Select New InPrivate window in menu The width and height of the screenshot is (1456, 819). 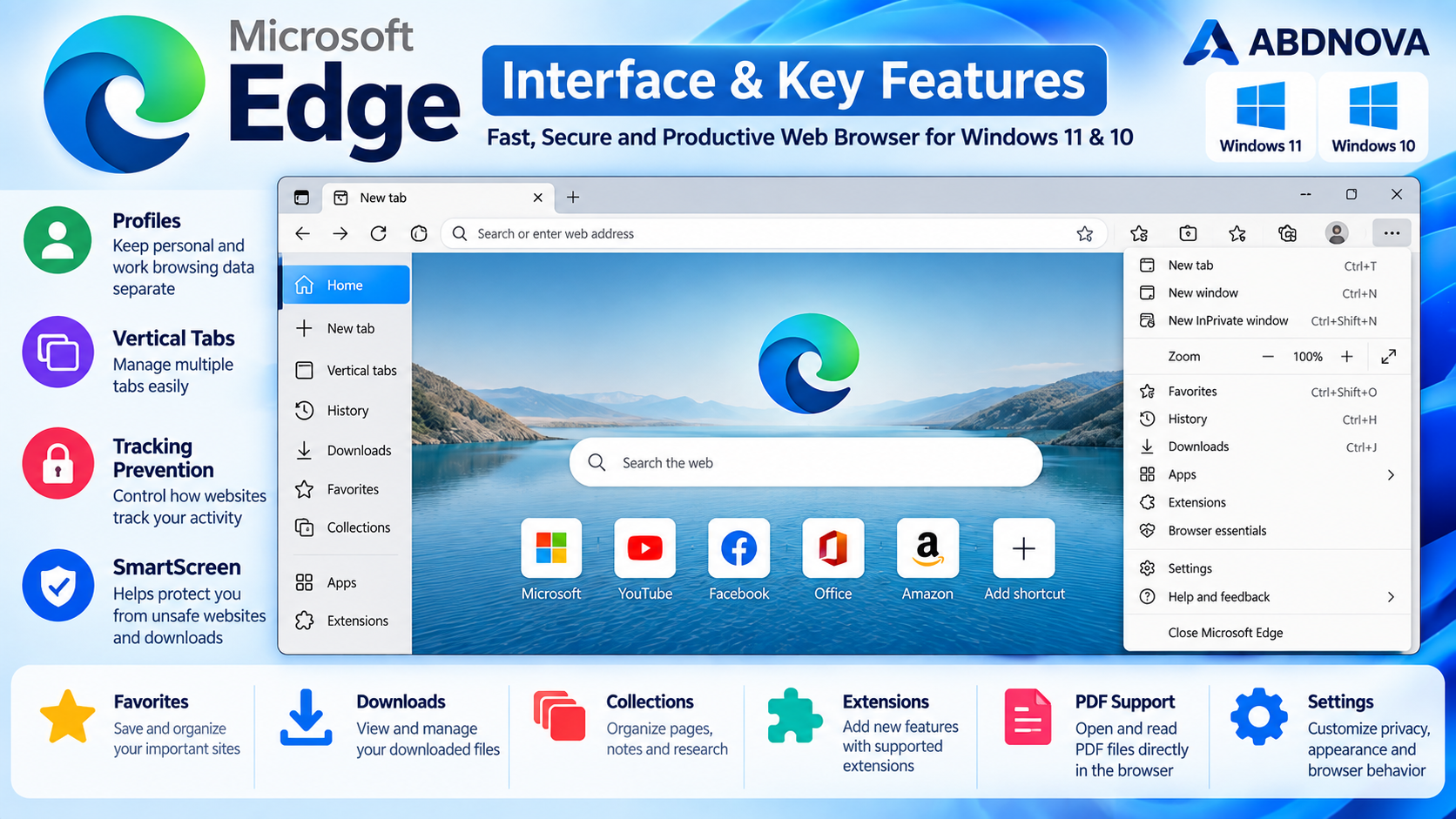pos(1267,321)
